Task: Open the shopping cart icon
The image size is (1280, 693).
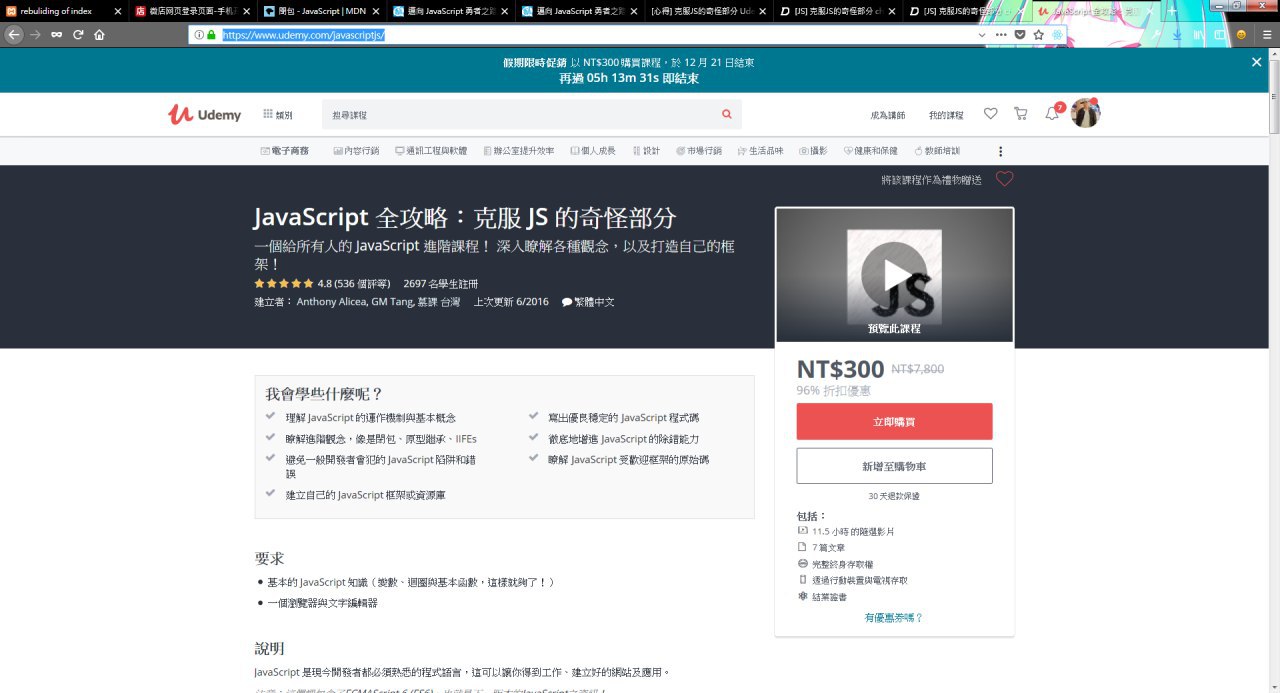Action: pos(1020,114)
